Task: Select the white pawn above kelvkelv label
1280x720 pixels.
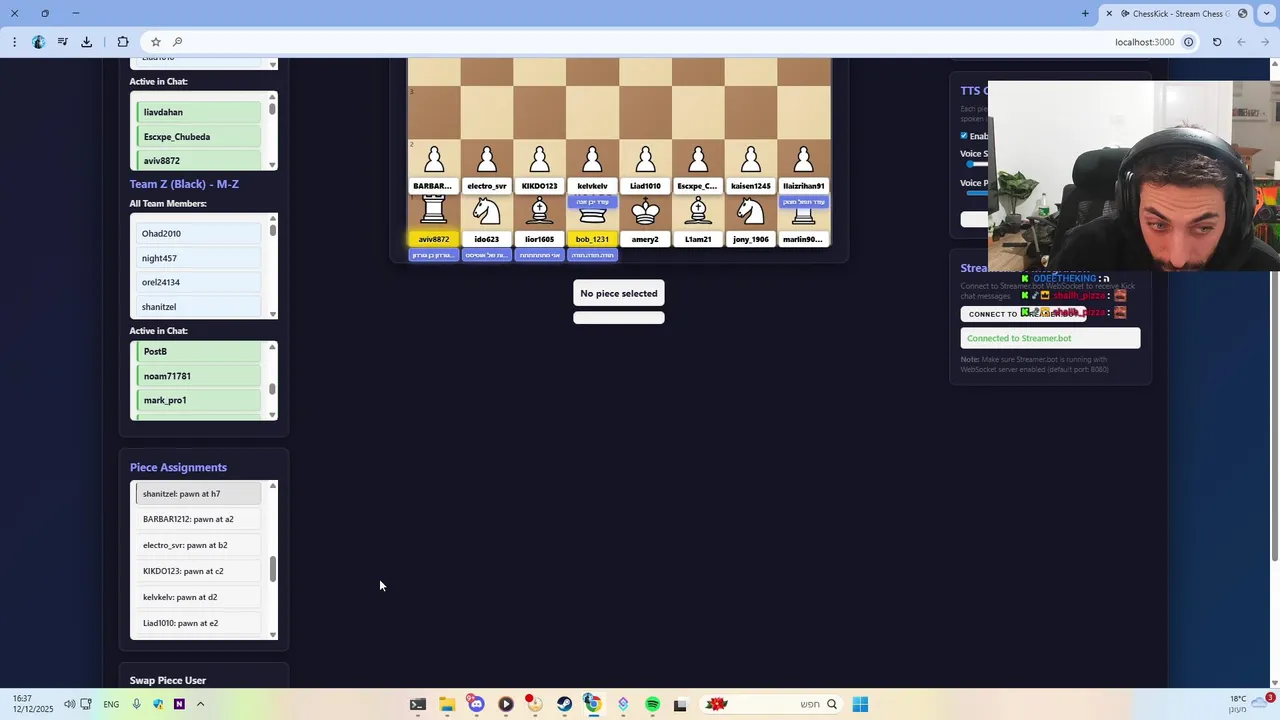Action: pos(592,159)
